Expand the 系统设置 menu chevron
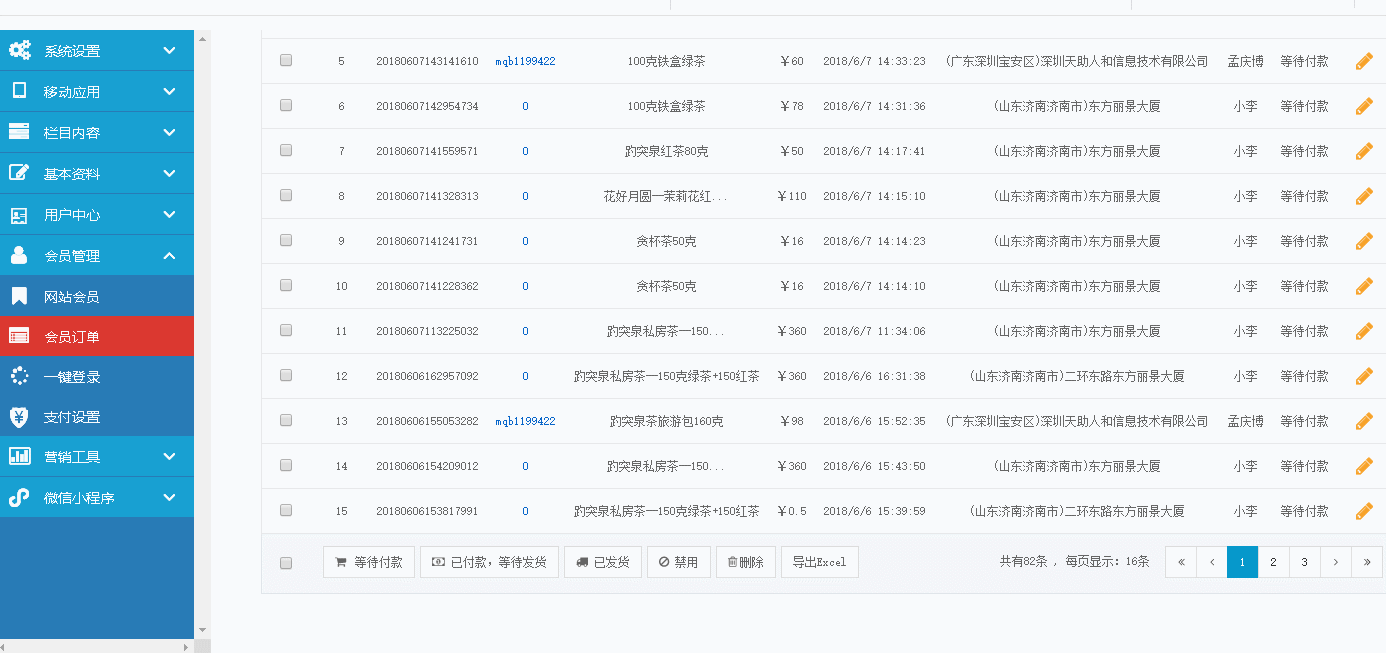Viewport: 1386px width, 653px height. point(169,50)
